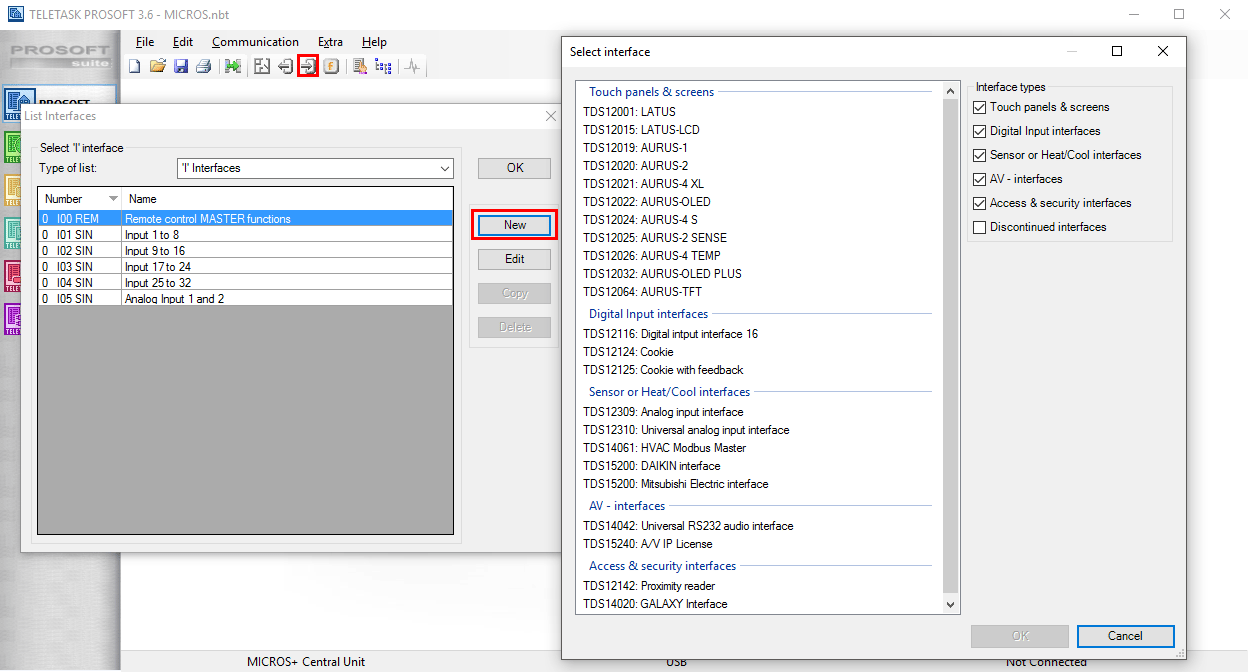The width and height of the screenshot is (1248, 672).
Task: Click the New file toolbar icon
Action: 135,67
